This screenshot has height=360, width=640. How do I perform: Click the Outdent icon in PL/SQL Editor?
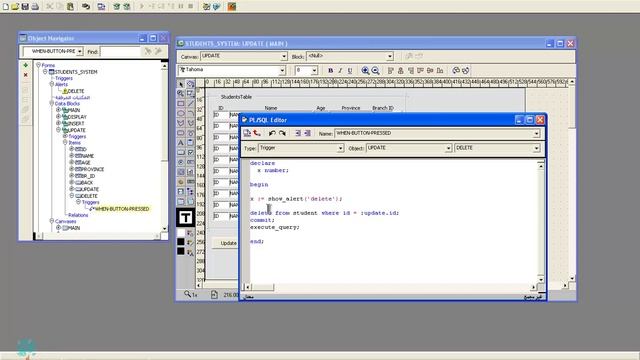tap(307, 133)
